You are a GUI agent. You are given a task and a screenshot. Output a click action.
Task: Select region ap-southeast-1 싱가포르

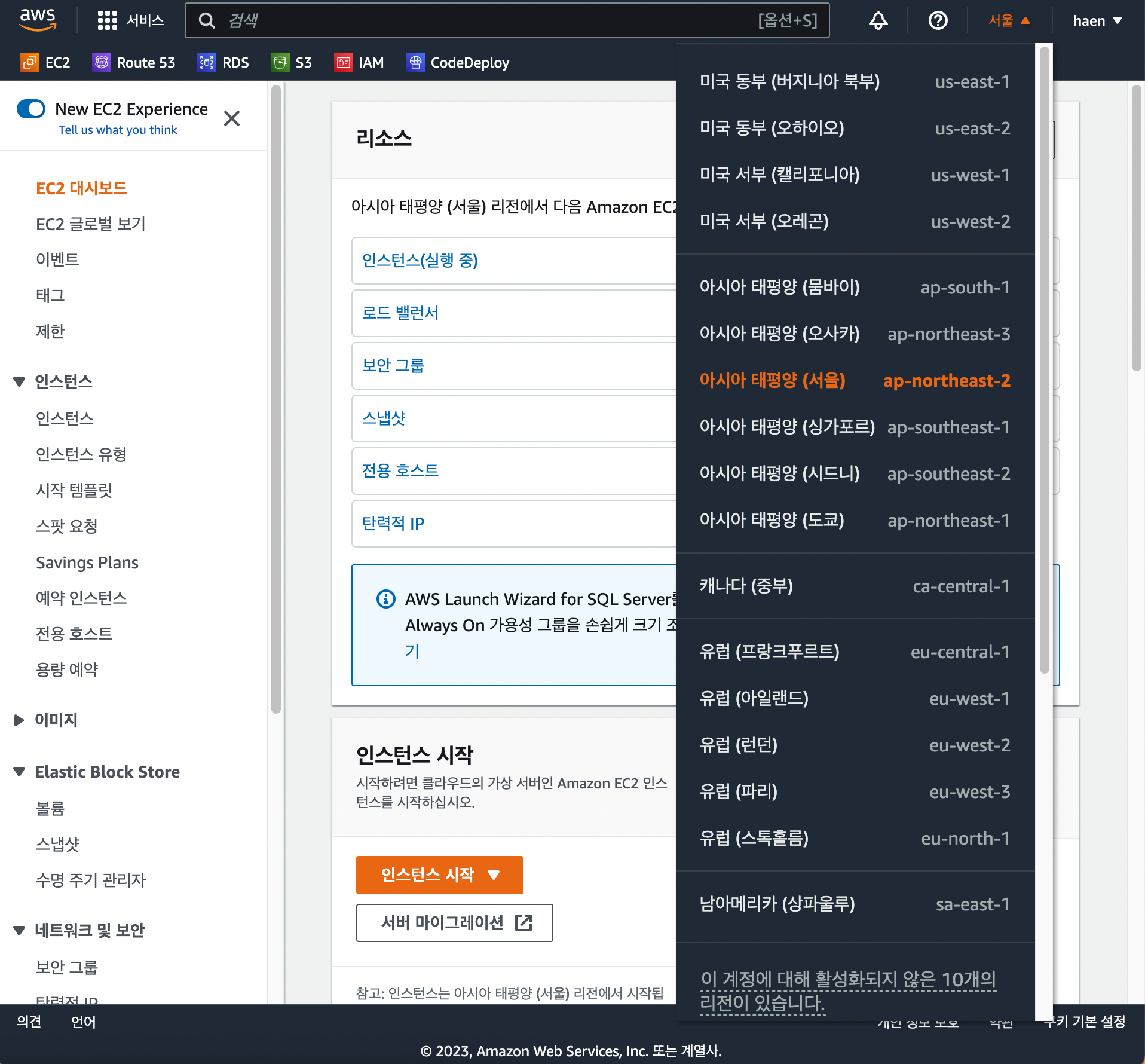click(855, 427)
